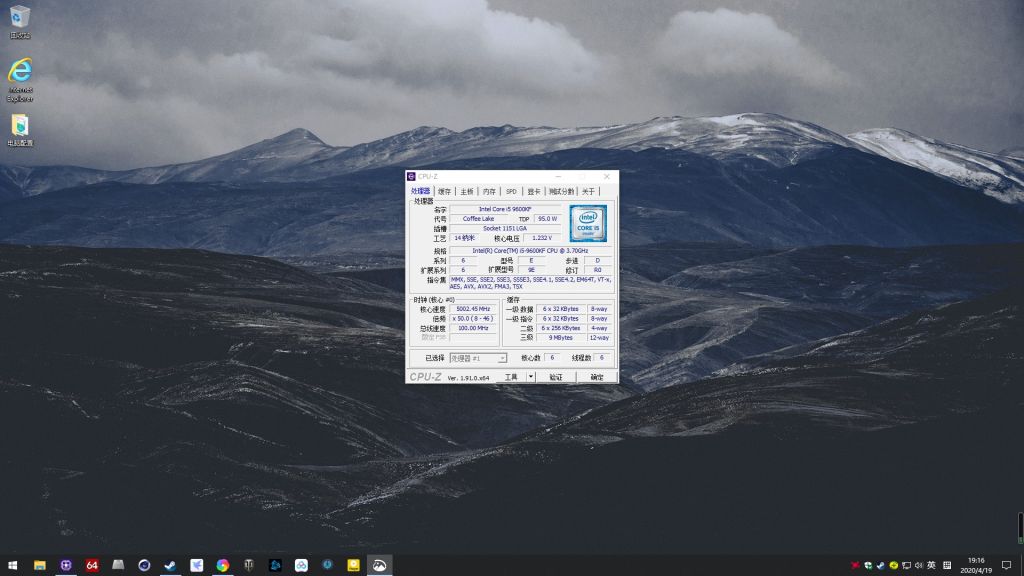Open the Windows Start menu

point(14,565)
